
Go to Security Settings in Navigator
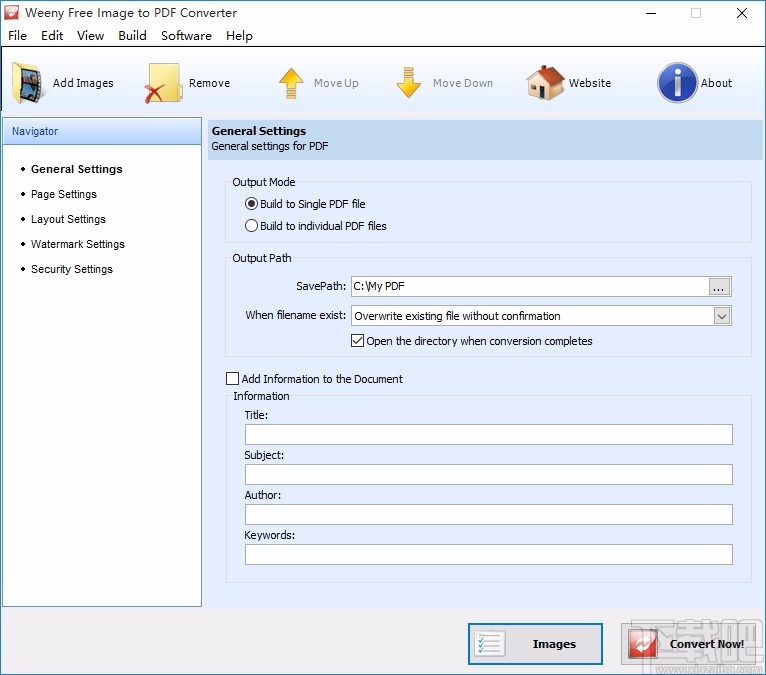(72, 269)
